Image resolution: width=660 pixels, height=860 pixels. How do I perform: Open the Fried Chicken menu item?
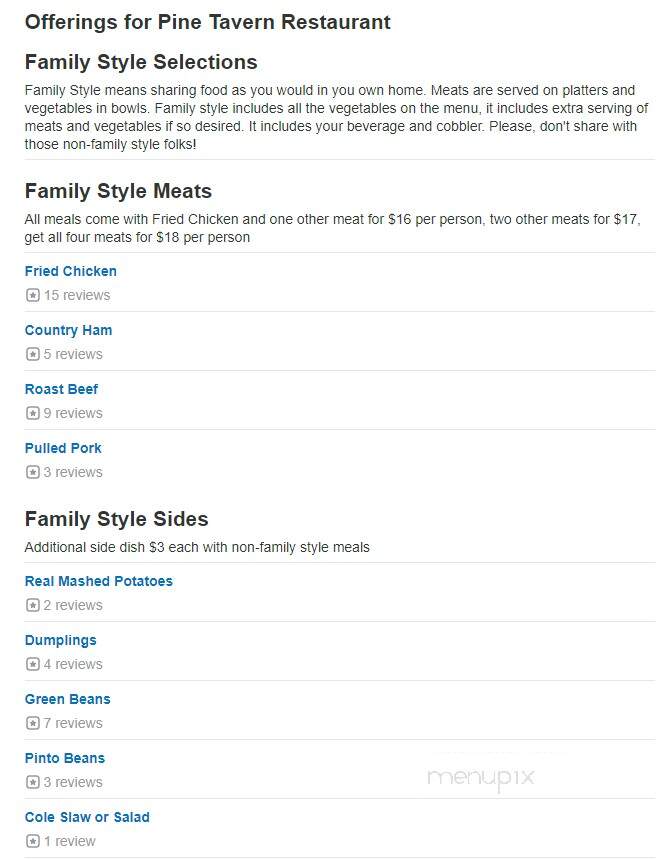[x=71, y=271]
